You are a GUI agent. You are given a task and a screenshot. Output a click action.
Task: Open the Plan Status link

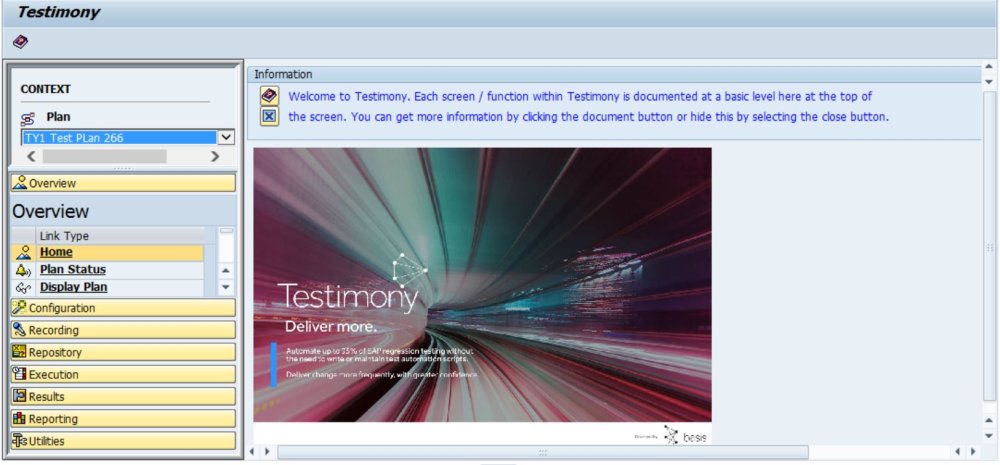73,269
